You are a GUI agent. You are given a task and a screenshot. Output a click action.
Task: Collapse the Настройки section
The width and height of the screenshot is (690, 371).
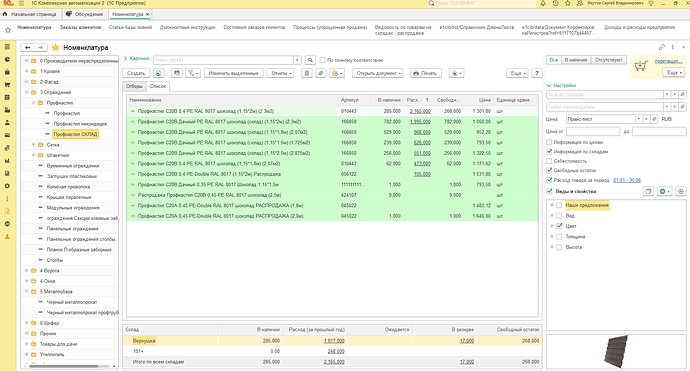562,85
